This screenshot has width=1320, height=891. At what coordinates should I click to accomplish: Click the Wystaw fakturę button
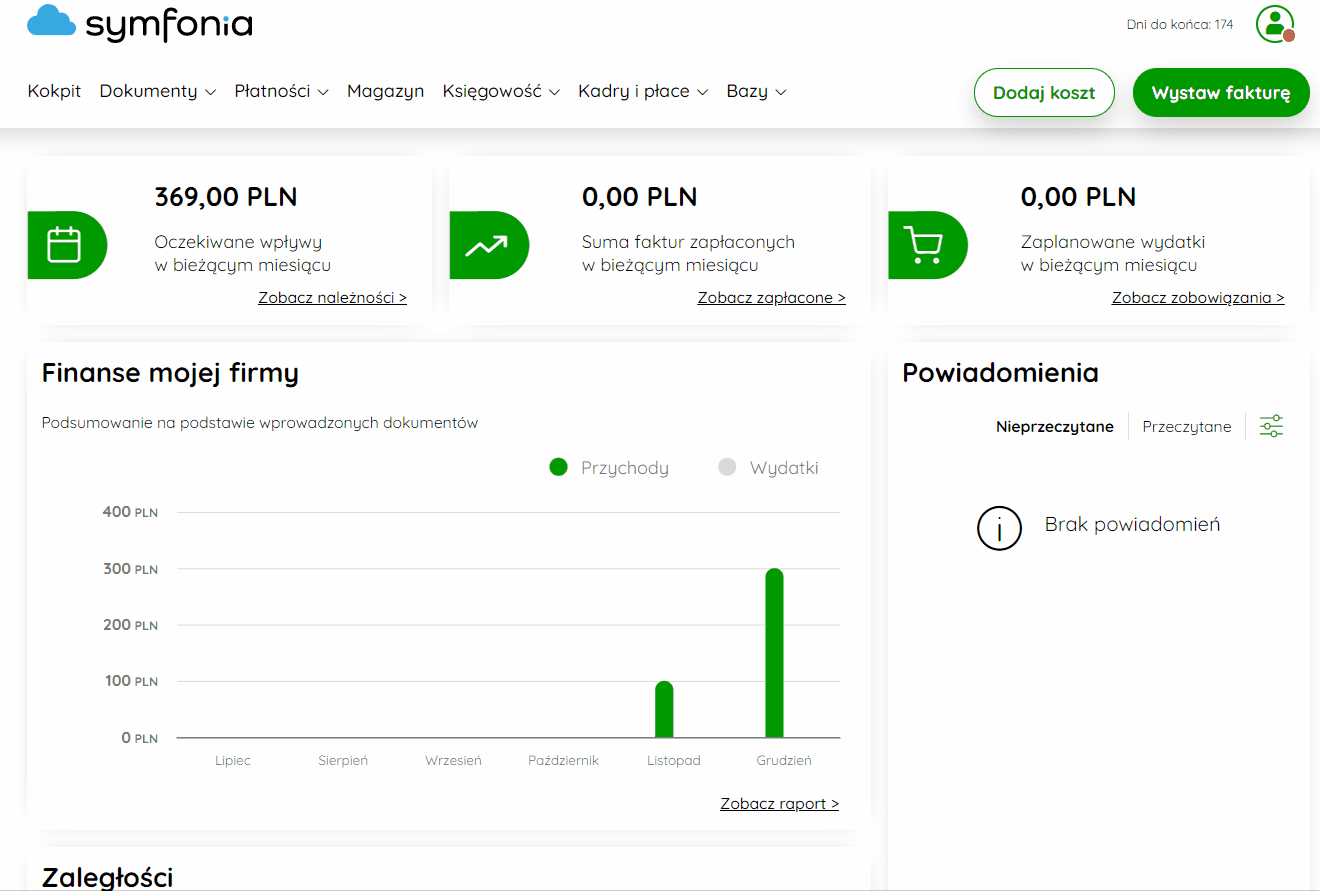pos(1221,93)
